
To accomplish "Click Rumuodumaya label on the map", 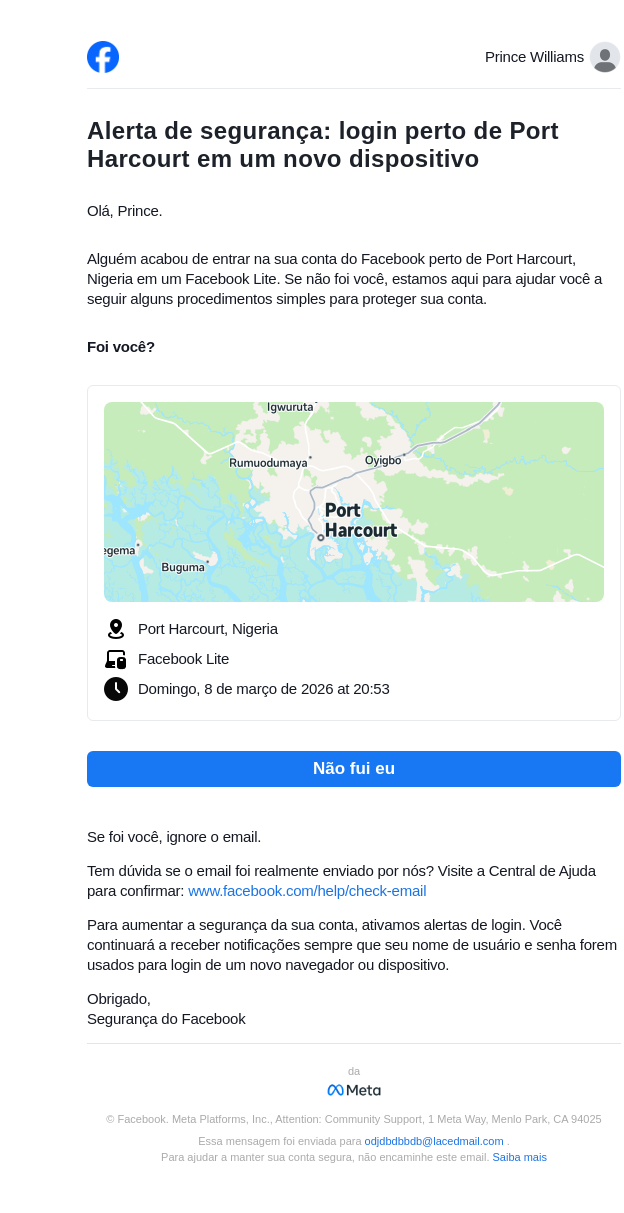I will [x=268, y=463].
